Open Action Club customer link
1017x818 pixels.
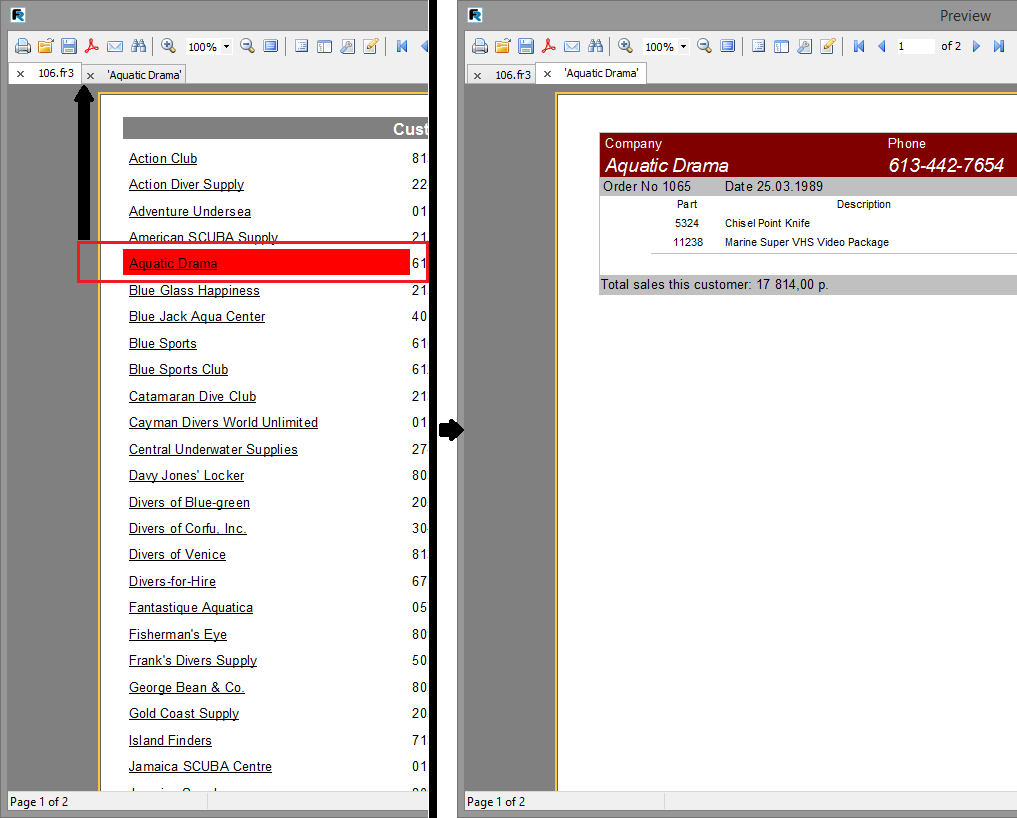tap(163, 158)
